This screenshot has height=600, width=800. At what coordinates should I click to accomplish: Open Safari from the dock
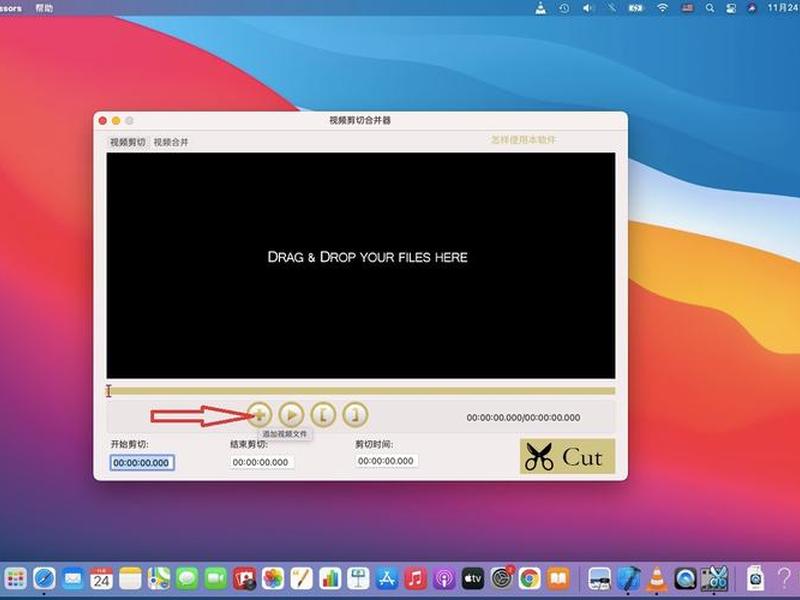(x=44, y=579)
